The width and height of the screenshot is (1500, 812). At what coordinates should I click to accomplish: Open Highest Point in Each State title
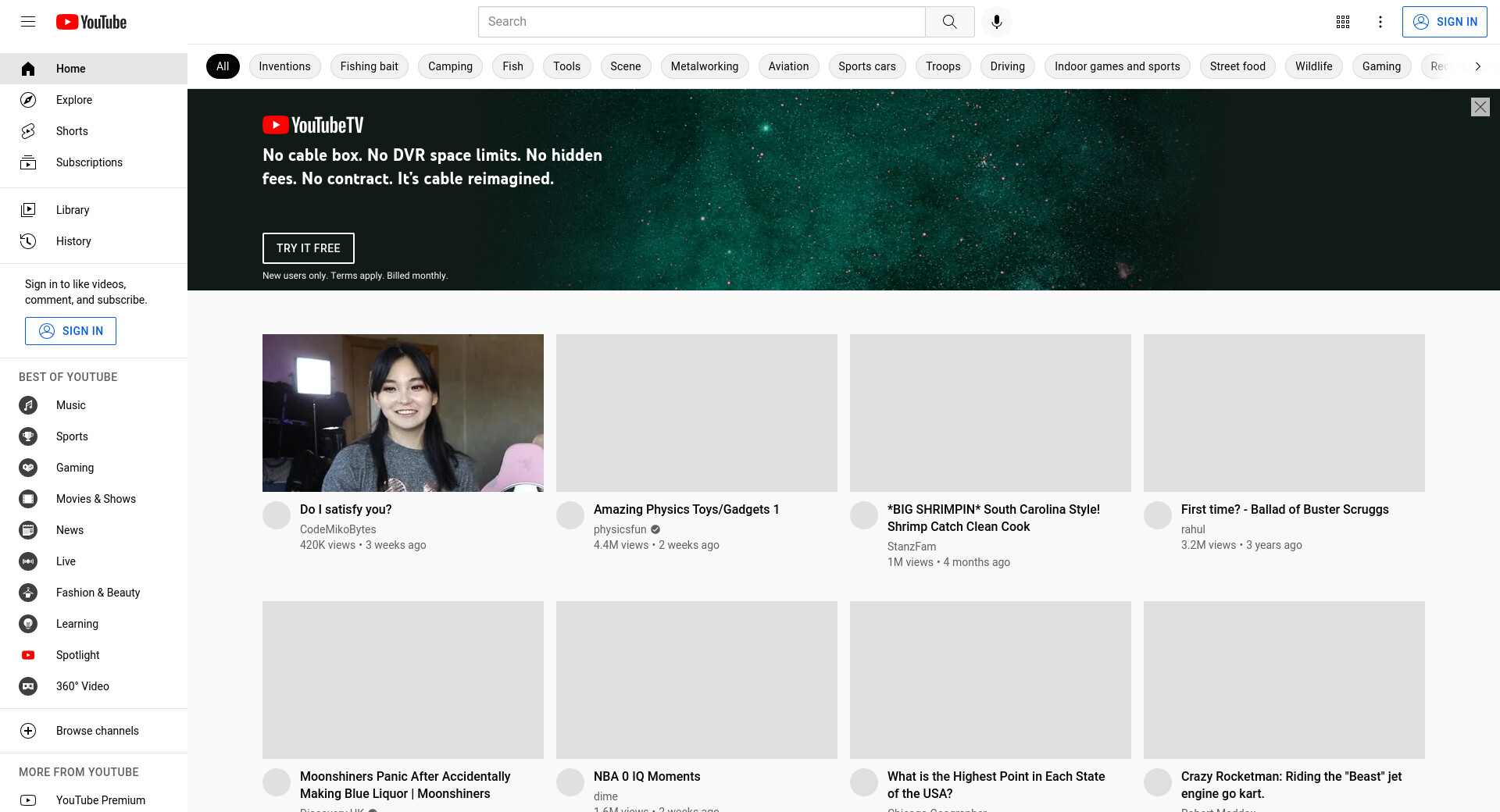tap(996, 785)
